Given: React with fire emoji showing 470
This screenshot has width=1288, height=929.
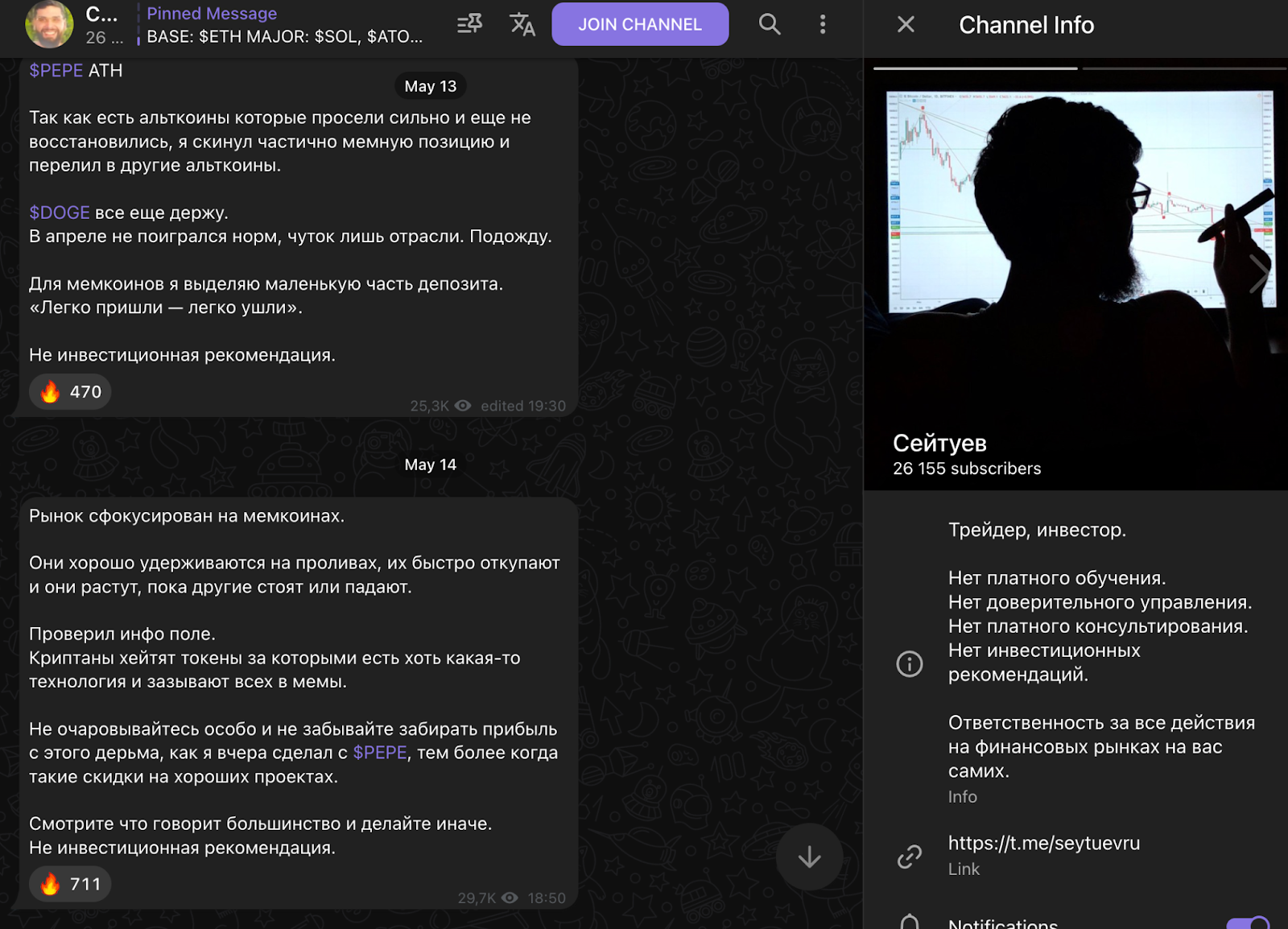Looking at the screenshot, I should click(70, 392).
